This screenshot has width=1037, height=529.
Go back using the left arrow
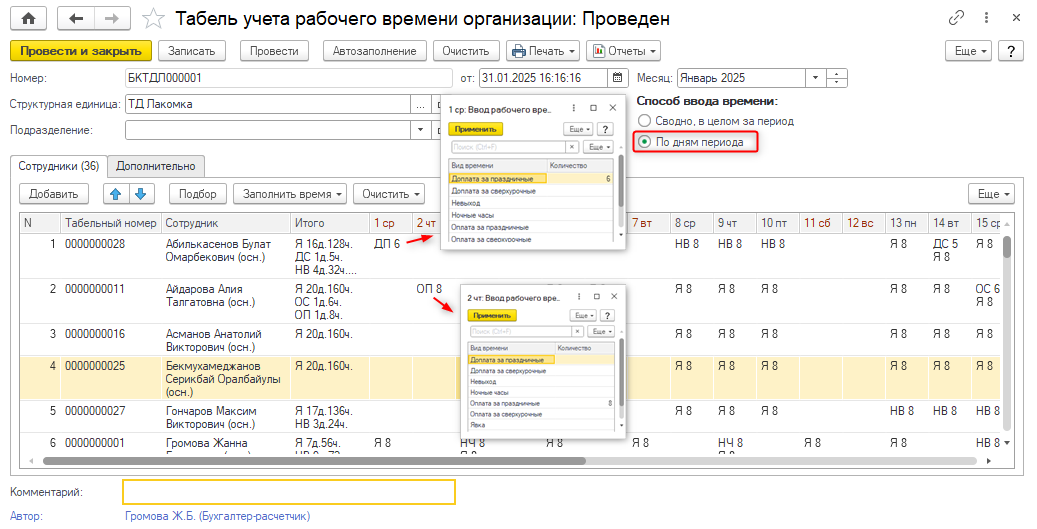(77, 19)
